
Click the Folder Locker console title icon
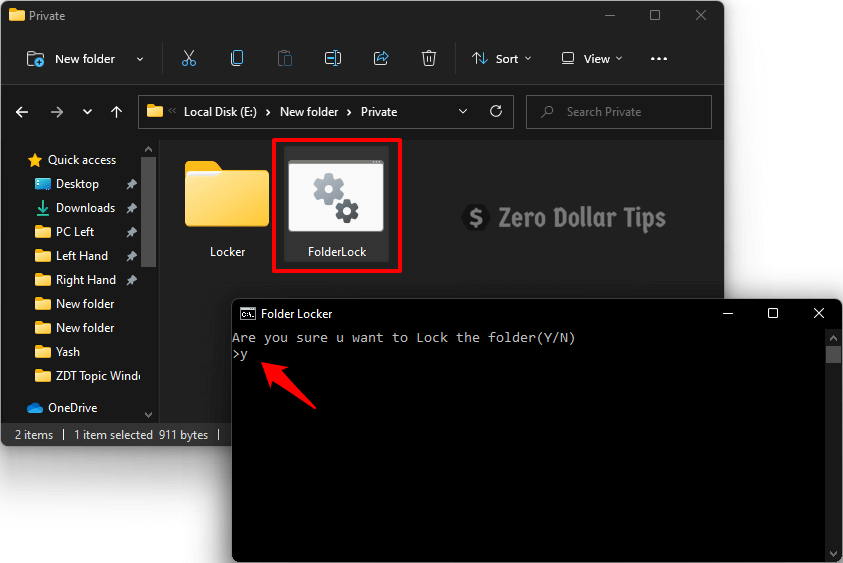pyautogui.click(x=248, y=313)
